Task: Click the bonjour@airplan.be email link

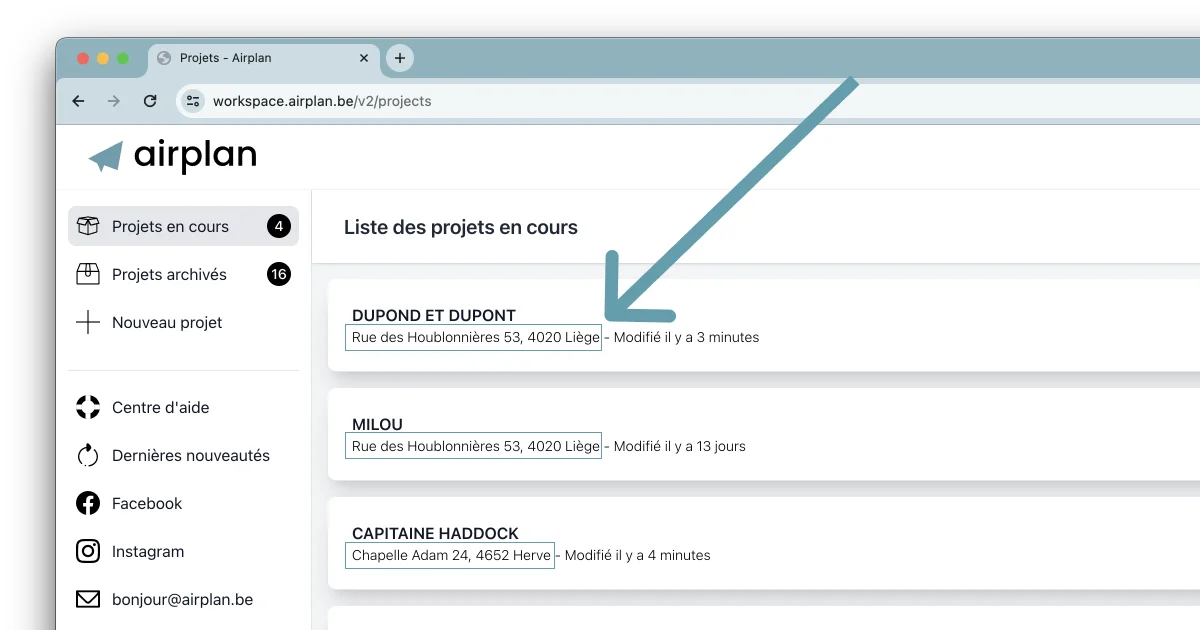Action: pos(182,600)
